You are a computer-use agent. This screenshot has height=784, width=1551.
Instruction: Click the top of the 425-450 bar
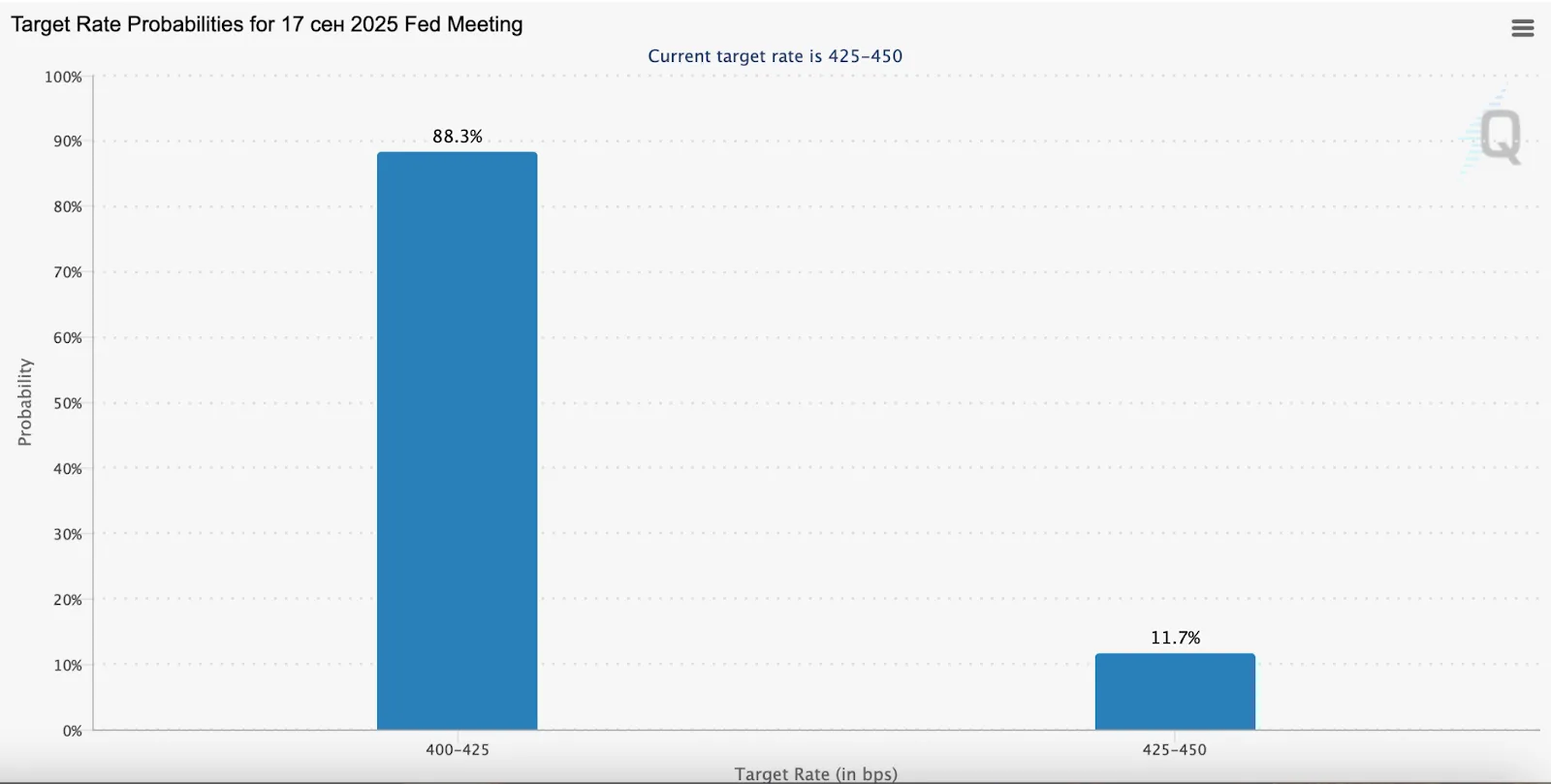click(1175, 656)
